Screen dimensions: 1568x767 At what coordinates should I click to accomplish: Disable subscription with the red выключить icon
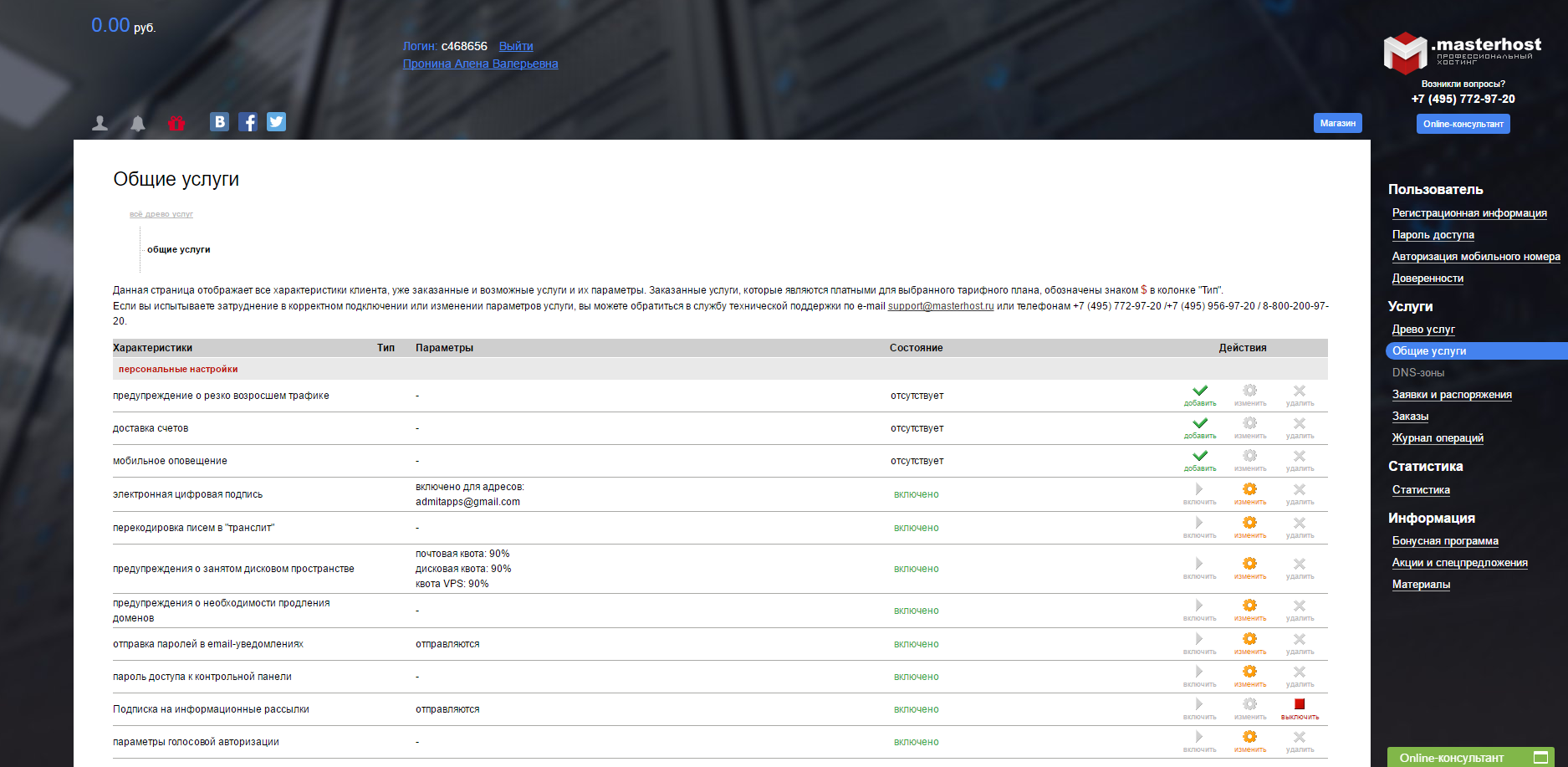1300,706
